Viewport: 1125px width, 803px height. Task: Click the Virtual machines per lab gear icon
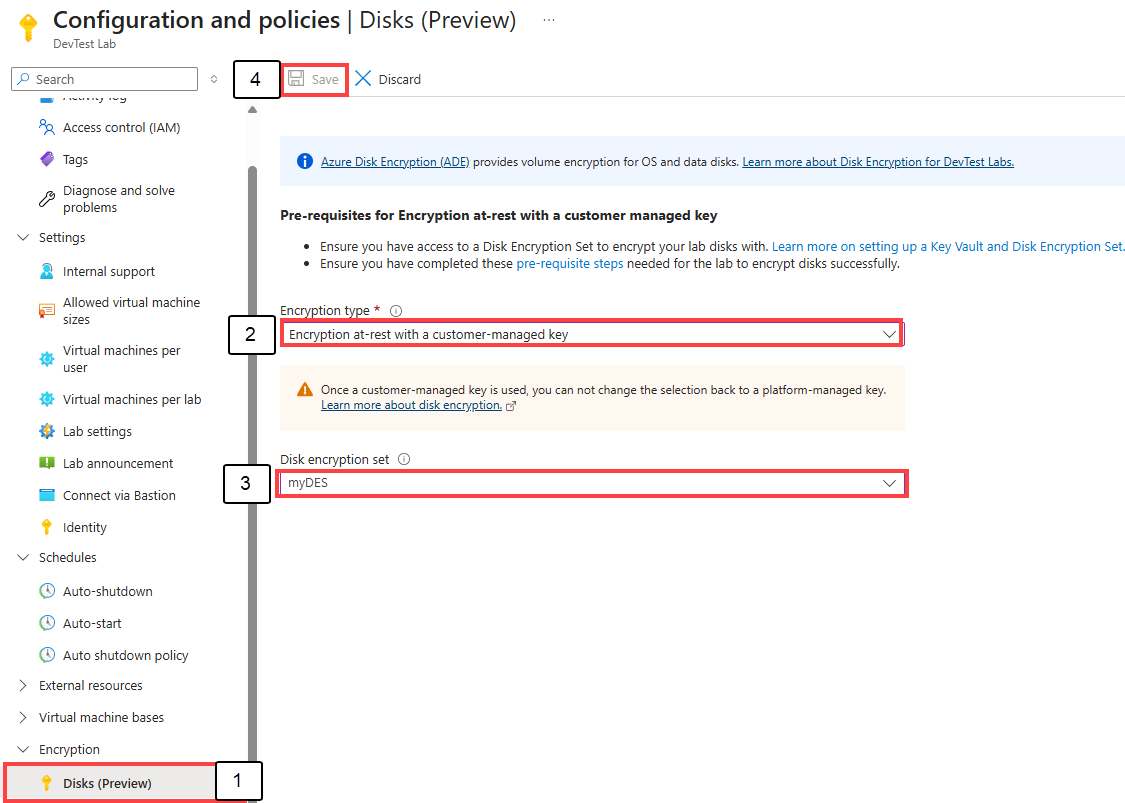coord(47,399)
